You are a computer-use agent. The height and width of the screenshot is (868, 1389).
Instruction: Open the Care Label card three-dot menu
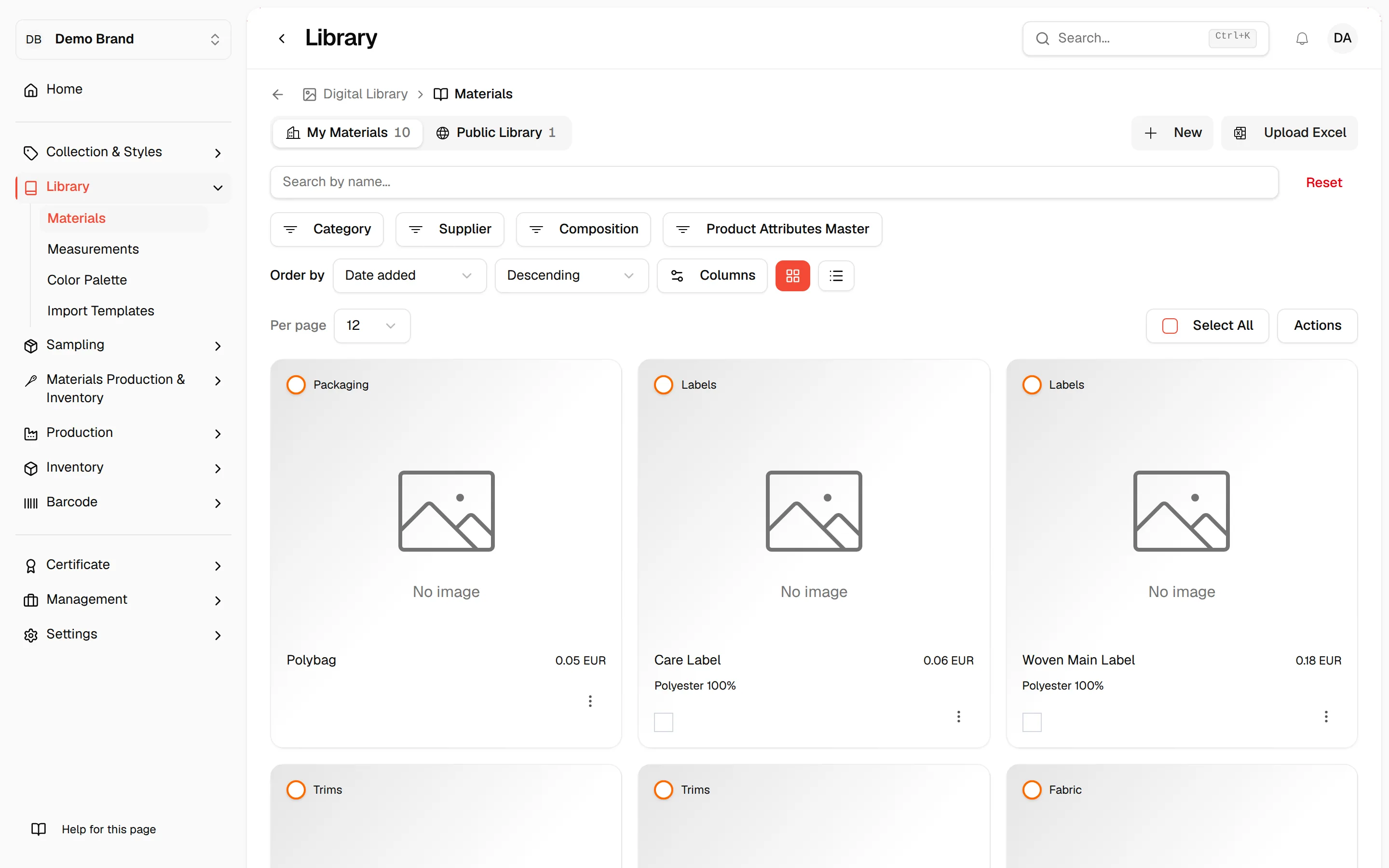point(958,717)
